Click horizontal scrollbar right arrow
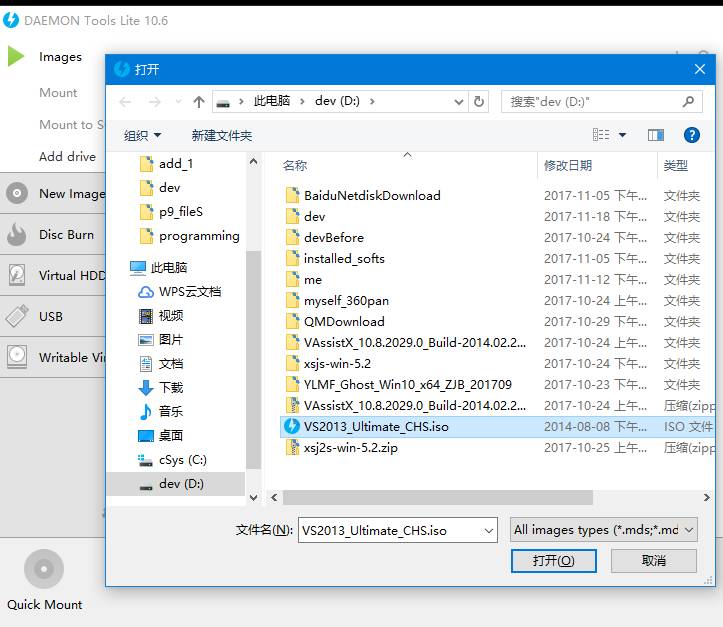 pos(706,497)
